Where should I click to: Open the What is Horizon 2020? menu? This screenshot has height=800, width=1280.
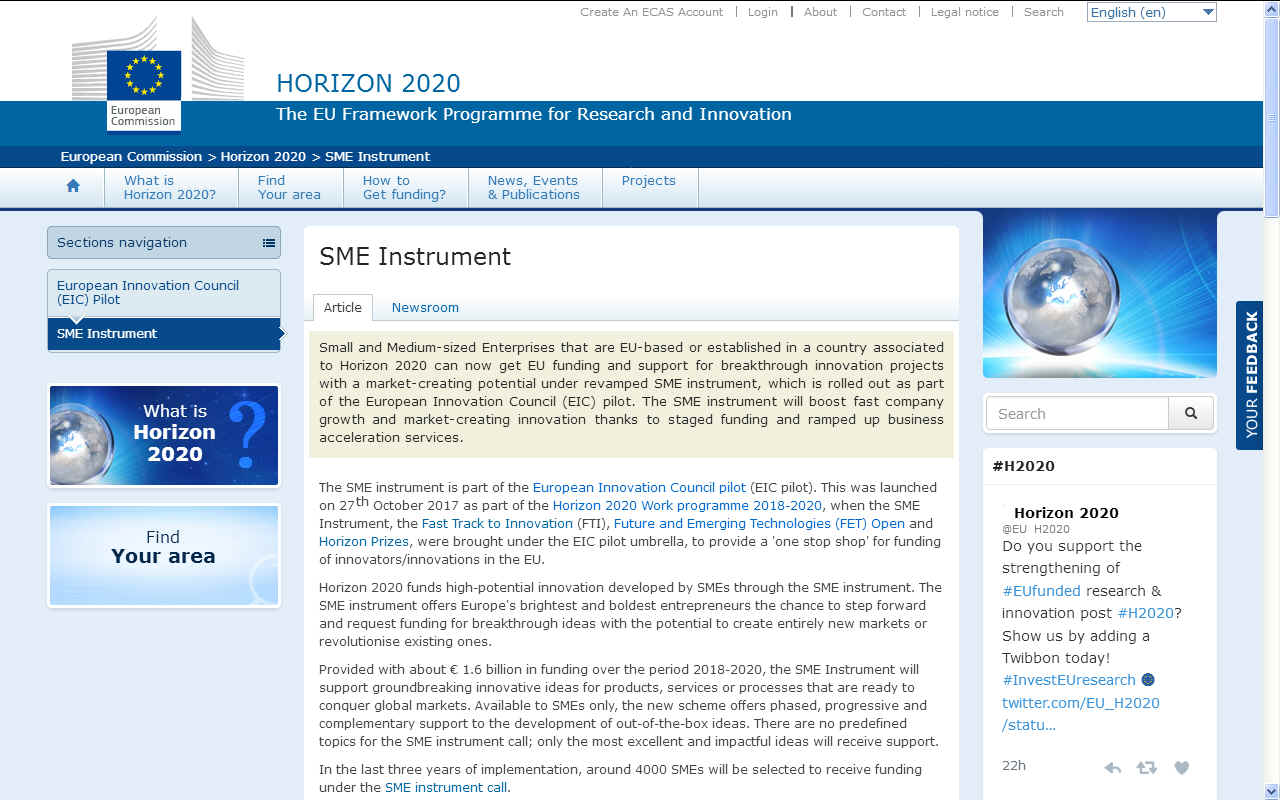click(170, 187)
